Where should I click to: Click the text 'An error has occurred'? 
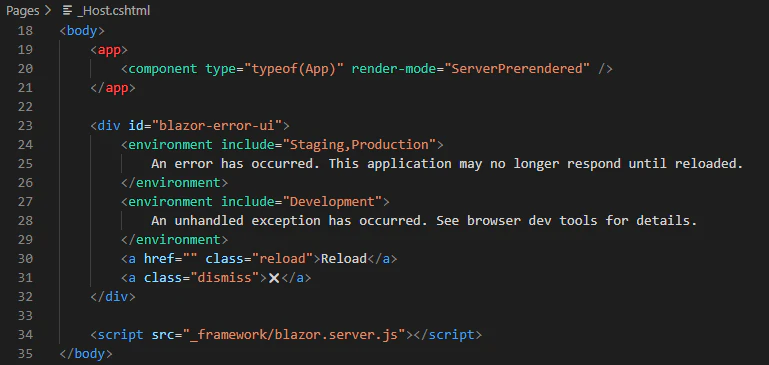[x=232, y=163]
